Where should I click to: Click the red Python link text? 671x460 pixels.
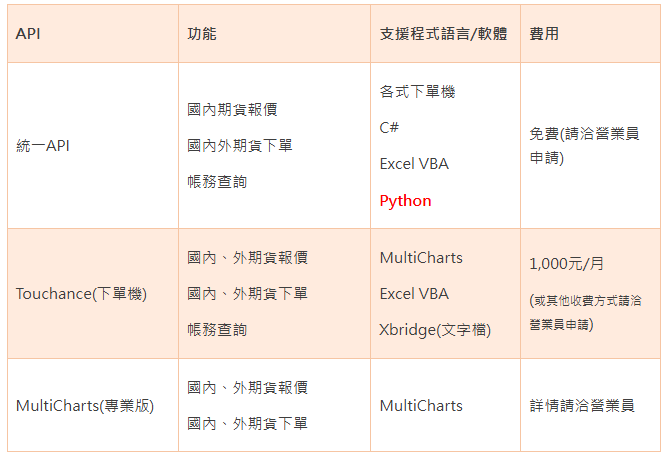[405, 201]
